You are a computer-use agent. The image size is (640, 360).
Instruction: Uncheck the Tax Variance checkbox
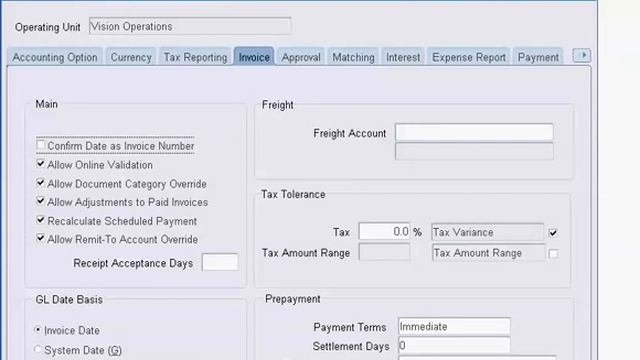pos(553,233)
